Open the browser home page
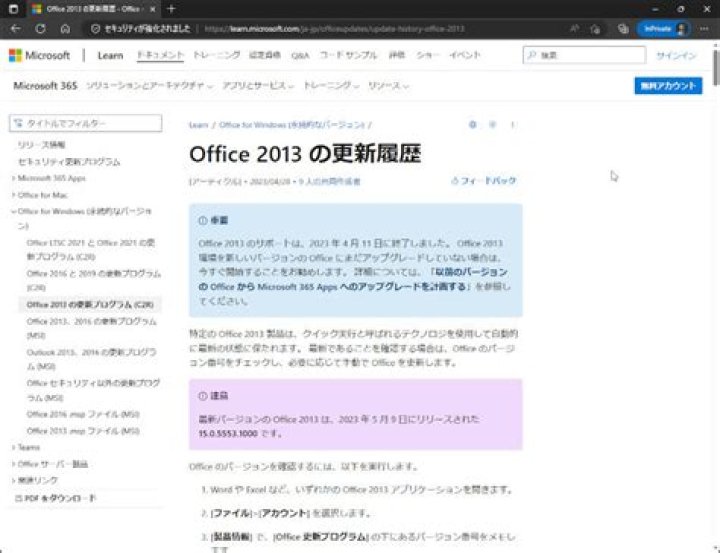This screenshot has height=553, width=720. pyautogui.click(x=65, y=28)
